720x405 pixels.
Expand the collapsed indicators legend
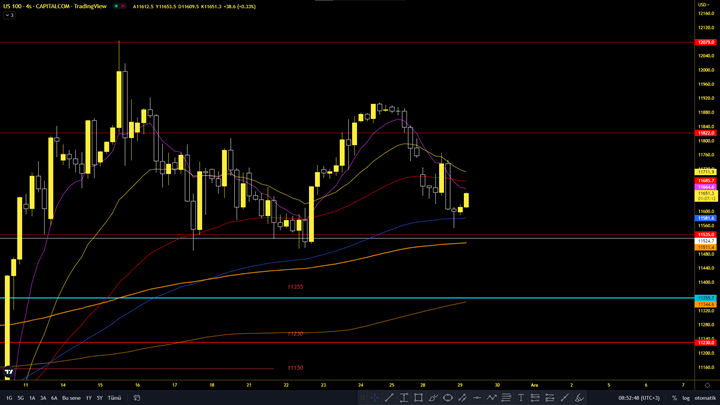coord(8,16)
